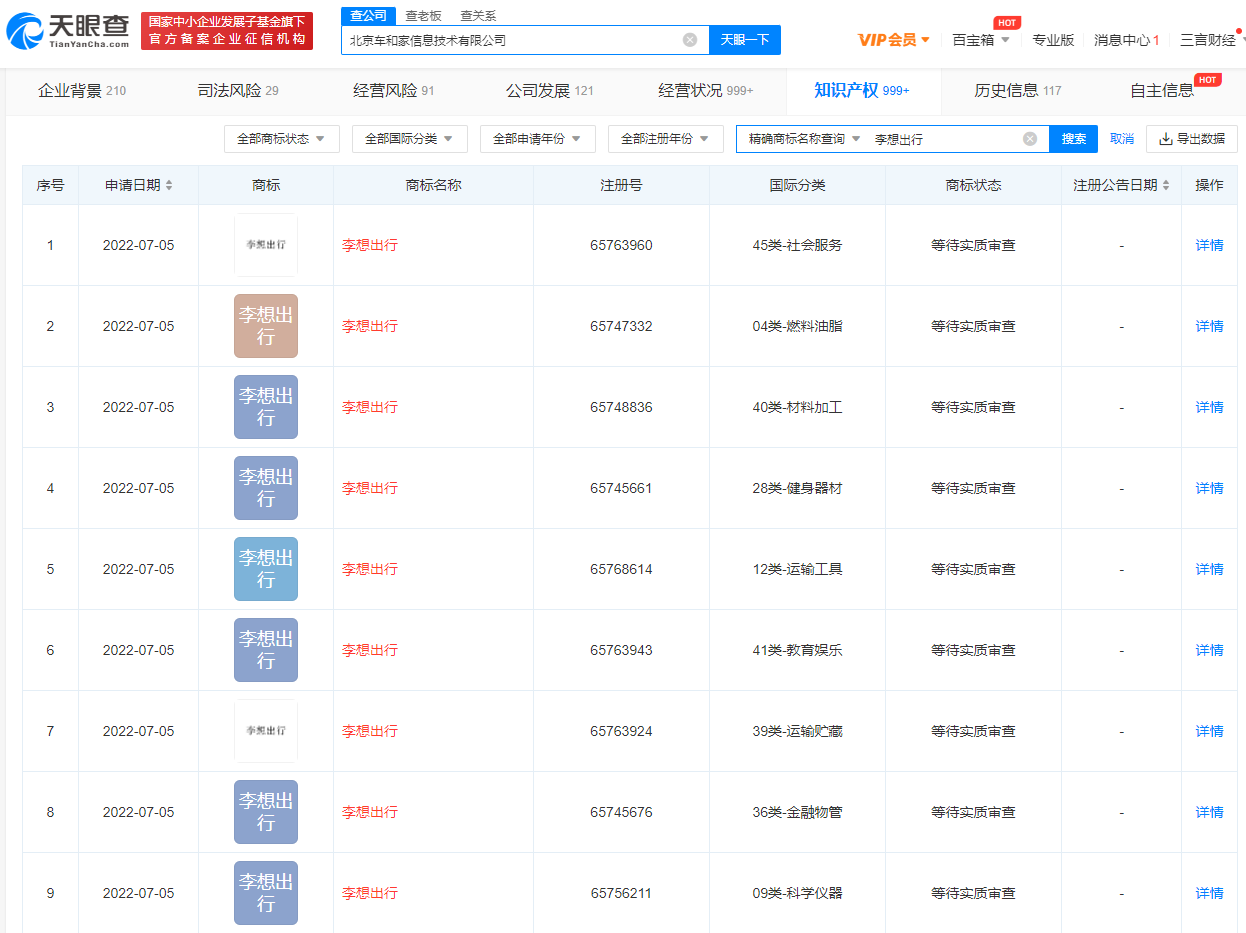This screenshot has width=1246, height=933.
Task: Open 详情 for 12类-运输工具 row
Action: [x=1210, y=569]
